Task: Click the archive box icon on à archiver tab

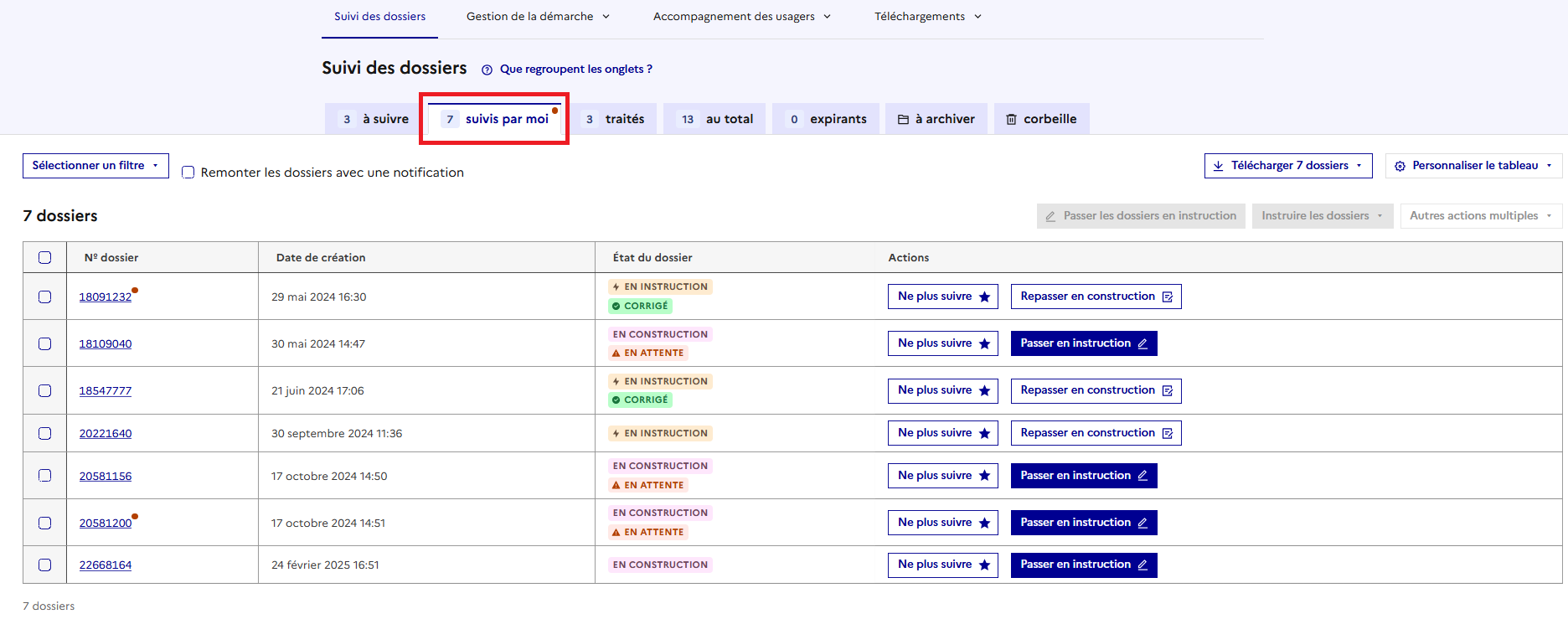Action: click(x=903, y=120)
